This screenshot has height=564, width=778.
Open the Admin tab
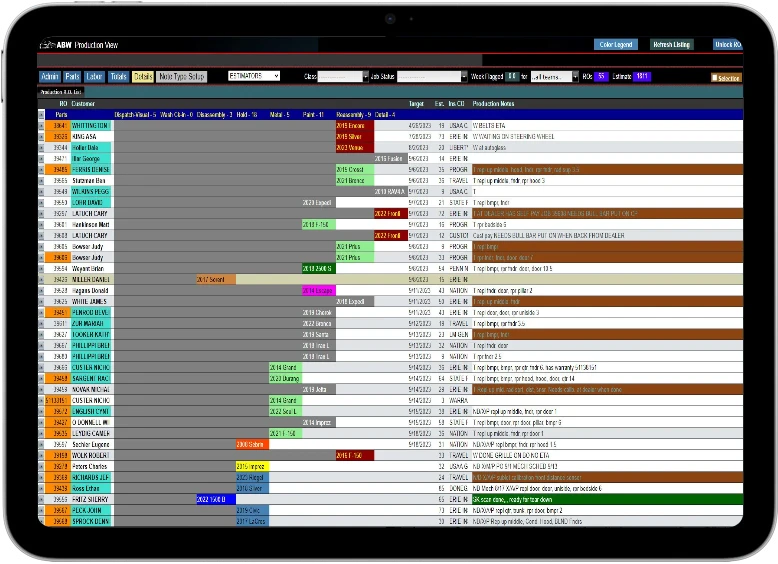point(50,76)
